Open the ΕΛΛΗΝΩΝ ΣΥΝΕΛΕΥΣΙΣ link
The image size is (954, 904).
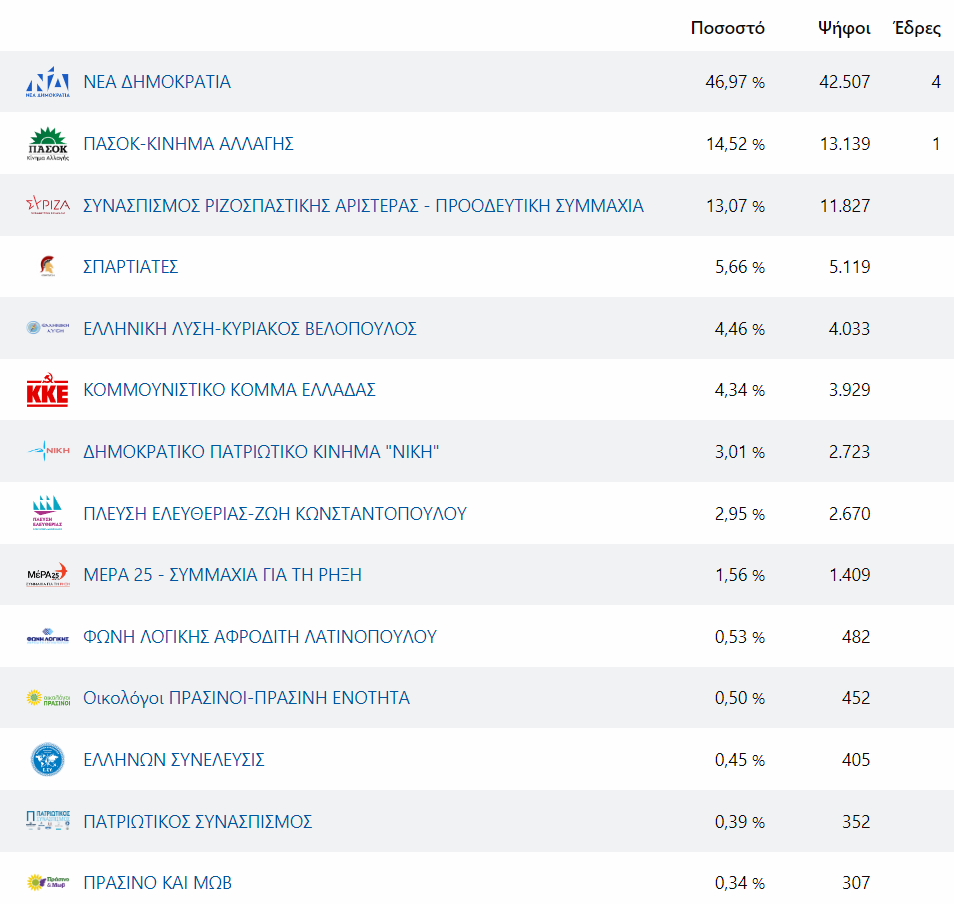174,759
